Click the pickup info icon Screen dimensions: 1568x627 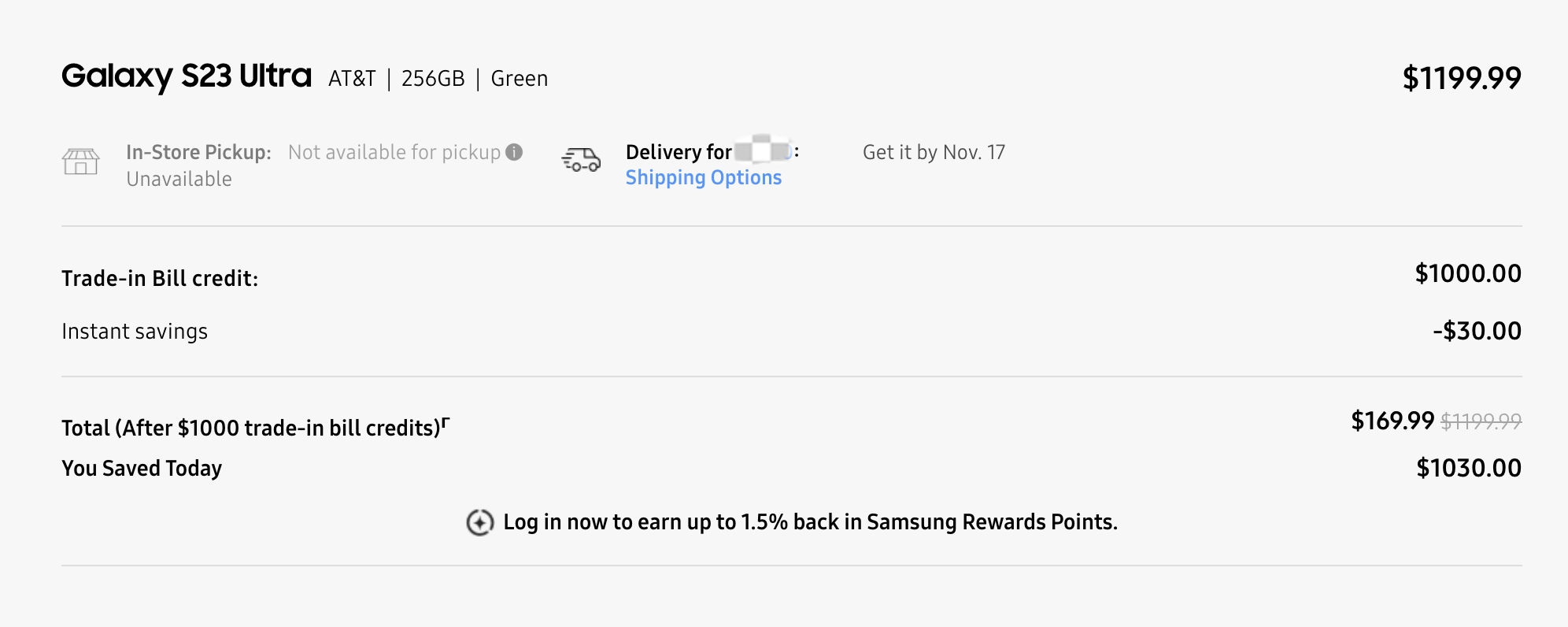pyautogui.click(x=514, y=152)
